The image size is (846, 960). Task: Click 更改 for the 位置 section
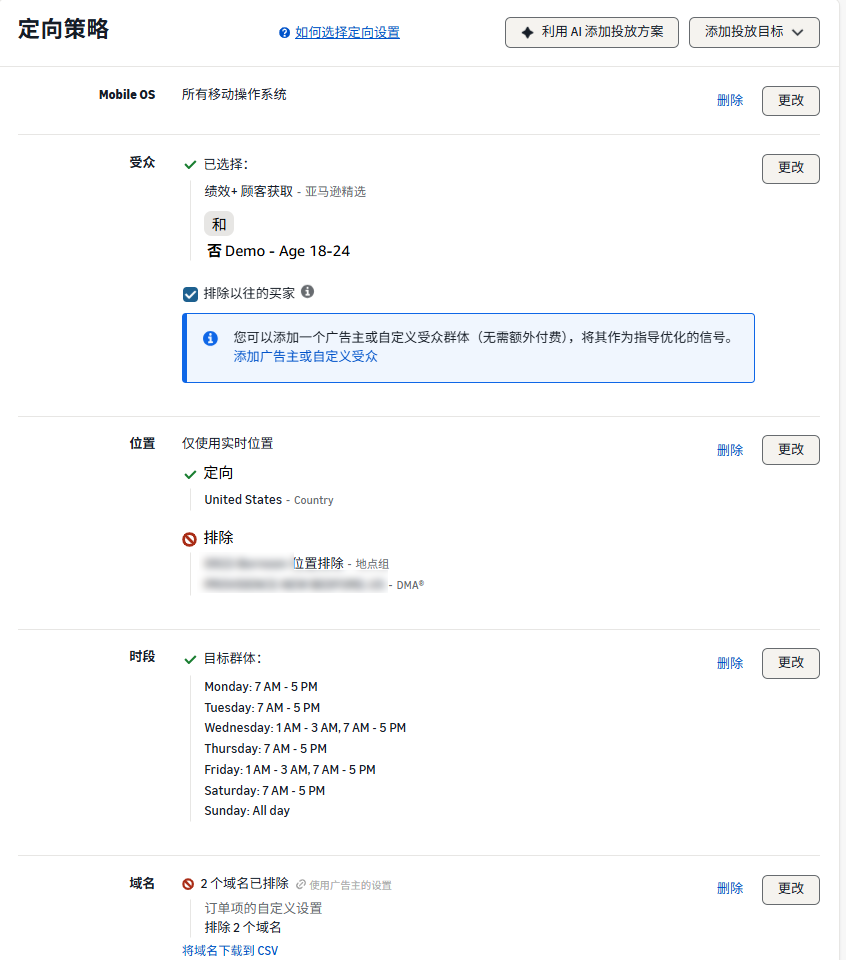790,450
